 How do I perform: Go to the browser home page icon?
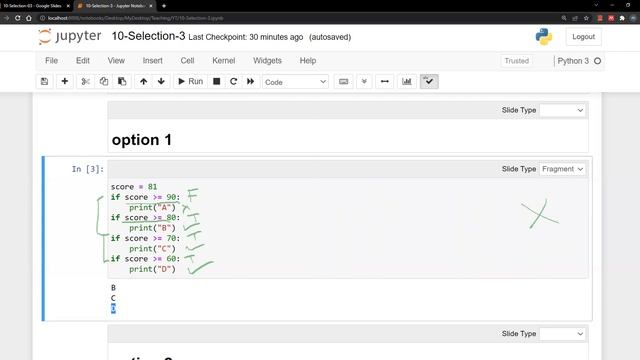click(x=29, y=18)
